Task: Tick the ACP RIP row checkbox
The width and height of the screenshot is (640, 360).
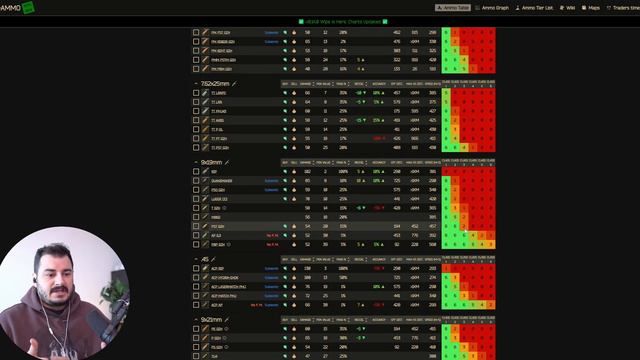Action: [x=196, y=269]
